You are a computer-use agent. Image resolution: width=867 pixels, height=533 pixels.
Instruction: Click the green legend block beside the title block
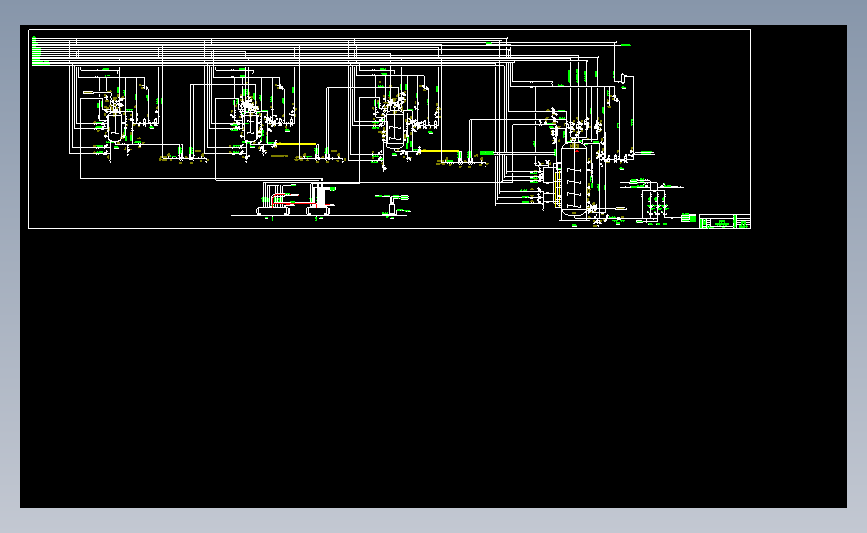click(688, 218)
